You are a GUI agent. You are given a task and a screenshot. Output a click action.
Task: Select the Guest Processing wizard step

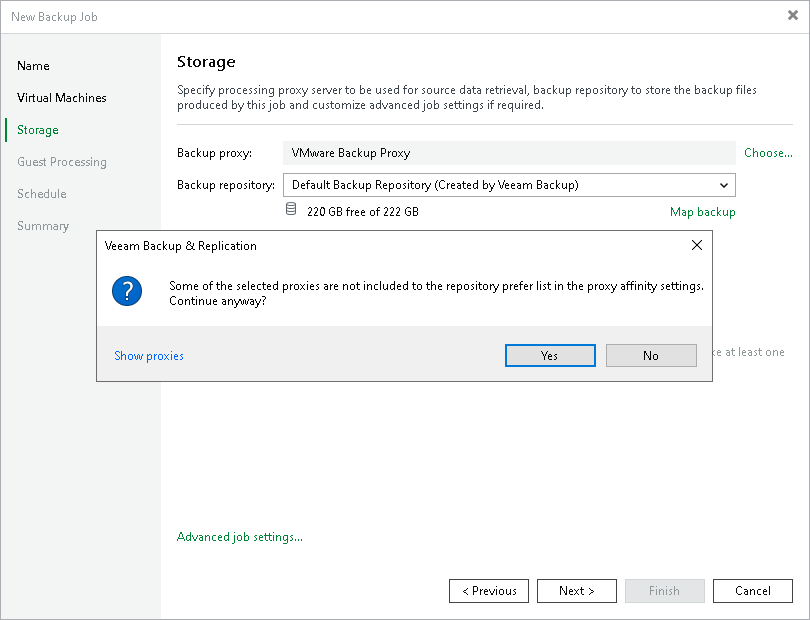coord(62,162)
